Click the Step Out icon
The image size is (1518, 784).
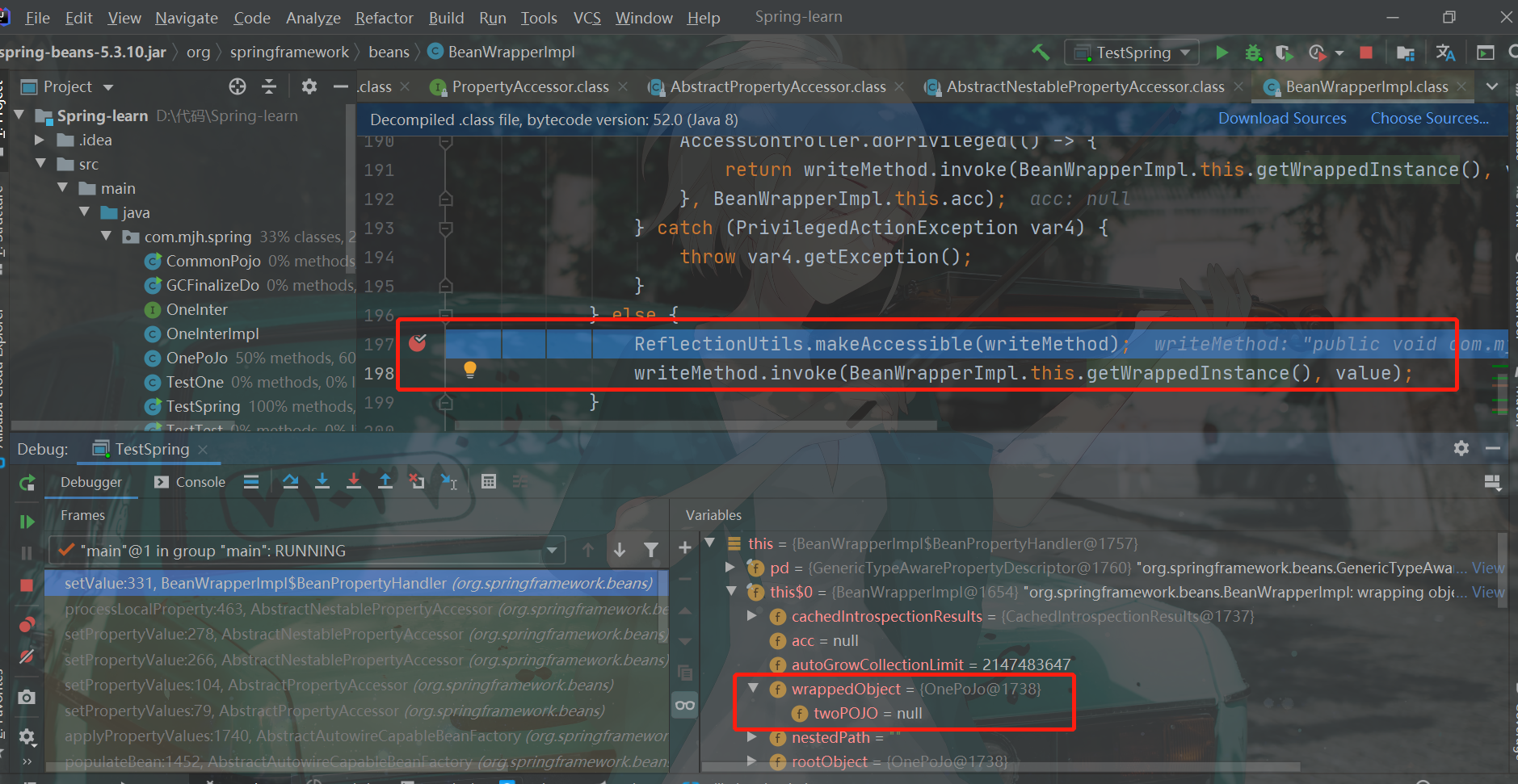tap(385, 482)
